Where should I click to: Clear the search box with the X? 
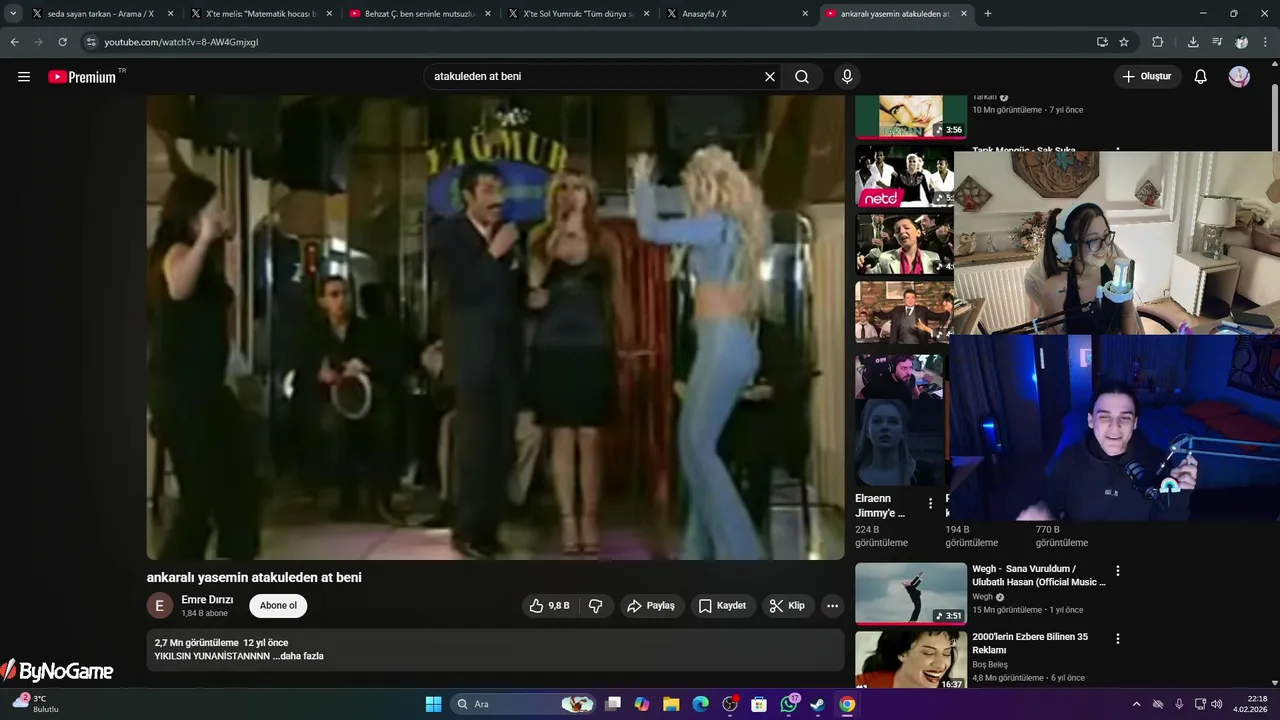tap(770, 77)
